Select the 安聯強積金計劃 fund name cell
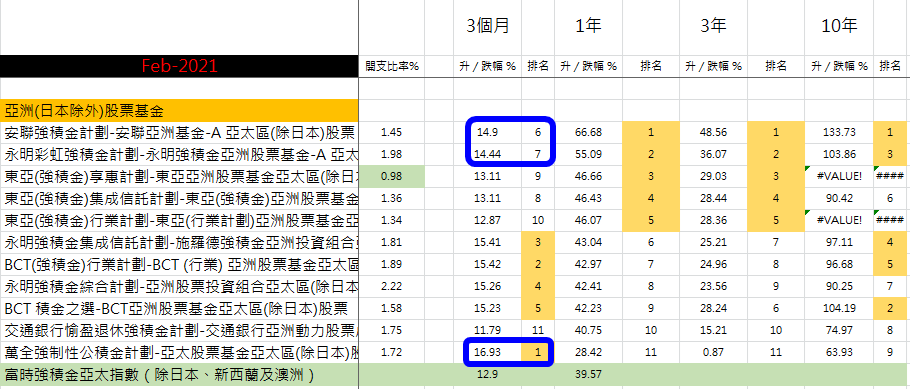The image size is (910, 389). coord(179,132)
